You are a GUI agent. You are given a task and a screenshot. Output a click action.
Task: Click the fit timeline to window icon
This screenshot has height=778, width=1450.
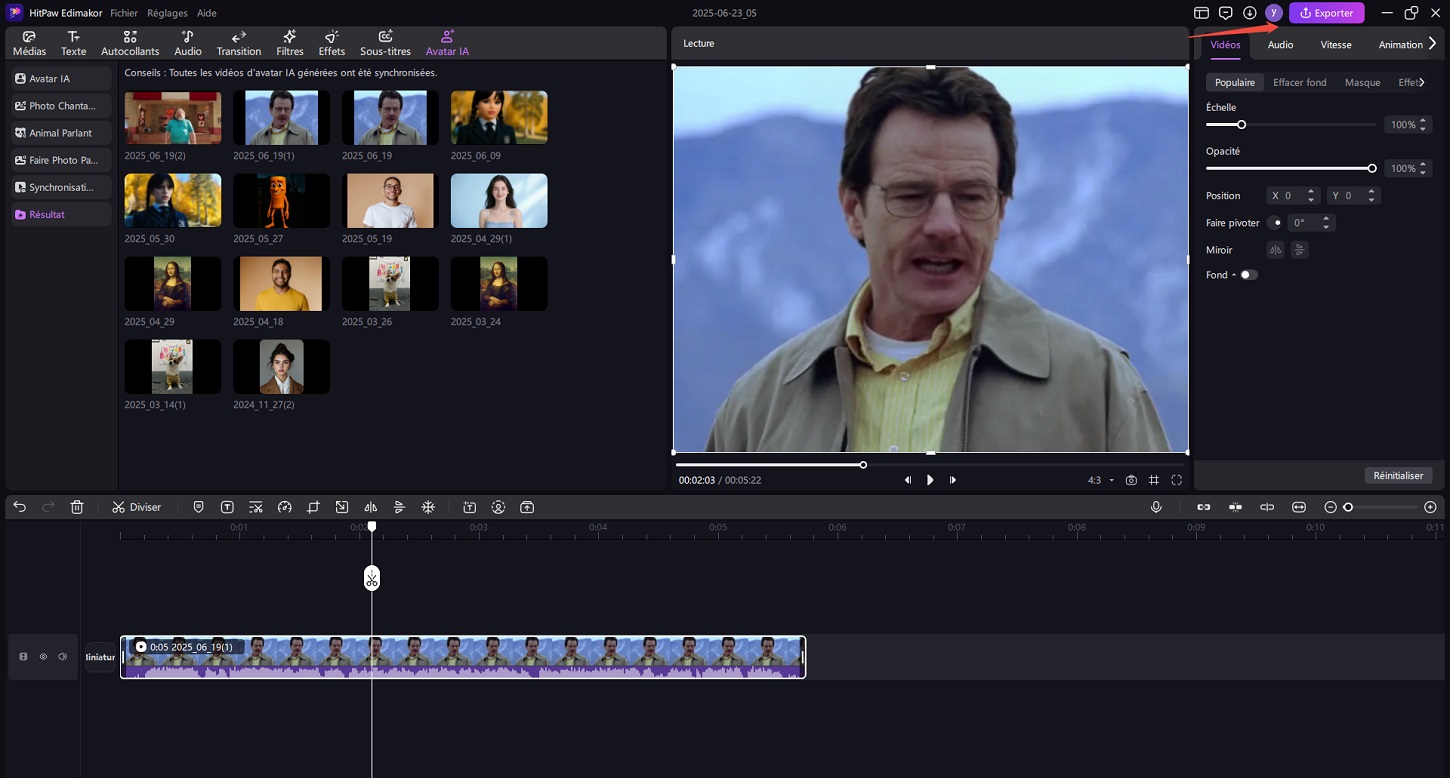click(1299, 507)
